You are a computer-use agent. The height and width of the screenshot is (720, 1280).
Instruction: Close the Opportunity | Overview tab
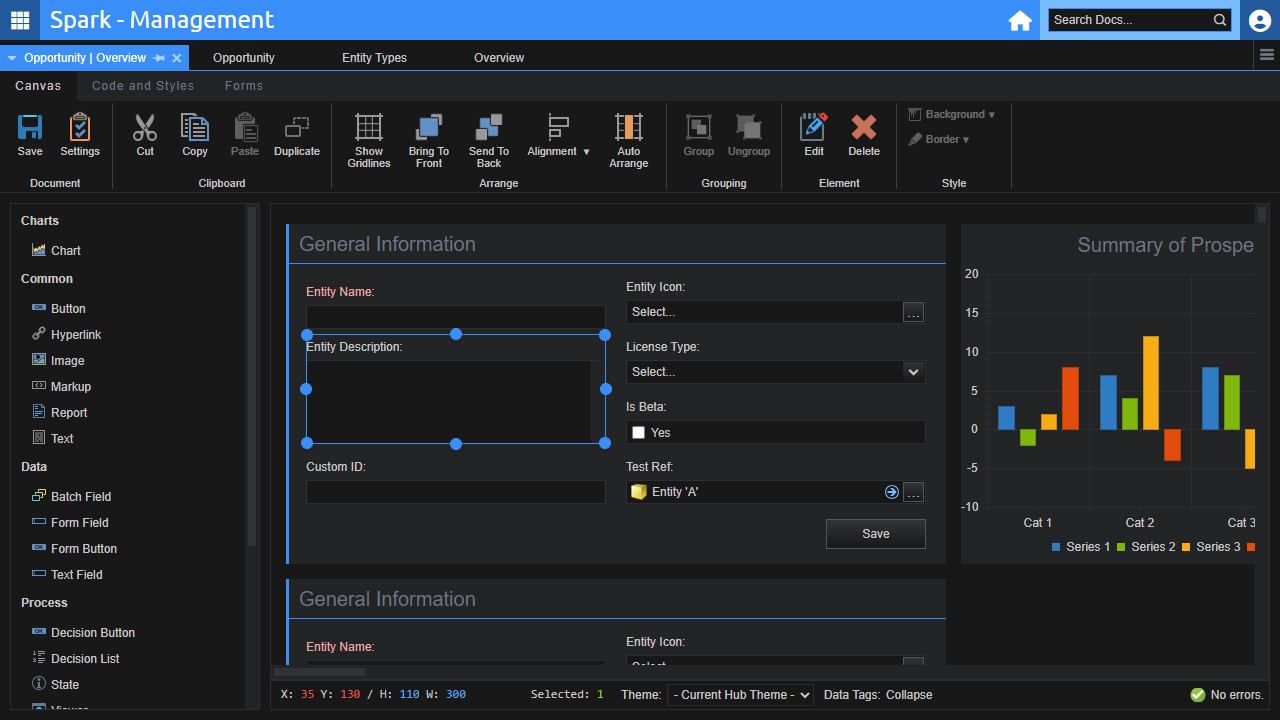[x=177, y=58]
